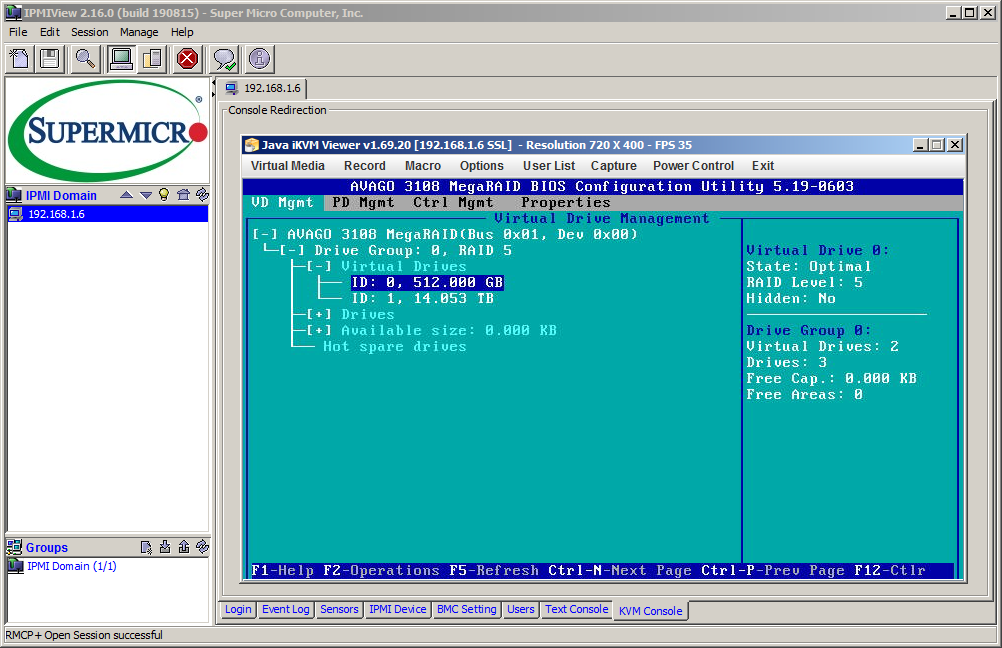Click the red stop X toolbar icon

(187, 59)
